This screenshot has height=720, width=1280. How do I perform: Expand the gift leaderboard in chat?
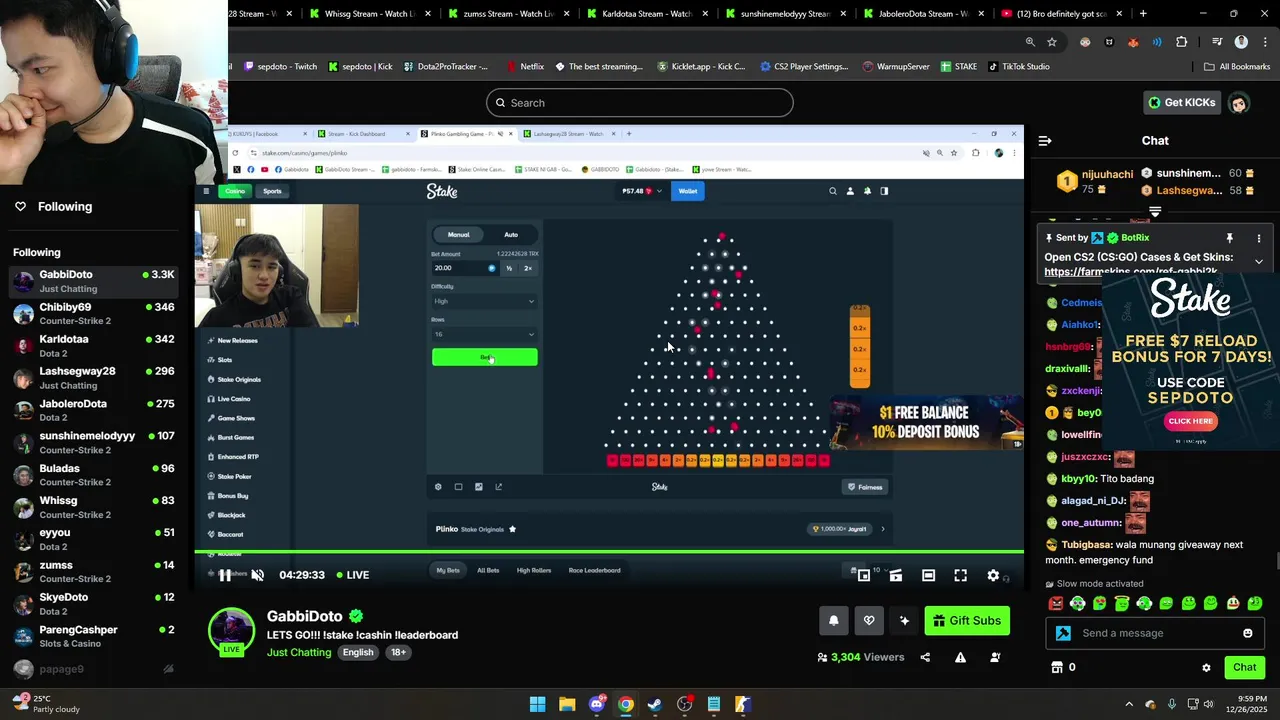tap(1155, 211)
